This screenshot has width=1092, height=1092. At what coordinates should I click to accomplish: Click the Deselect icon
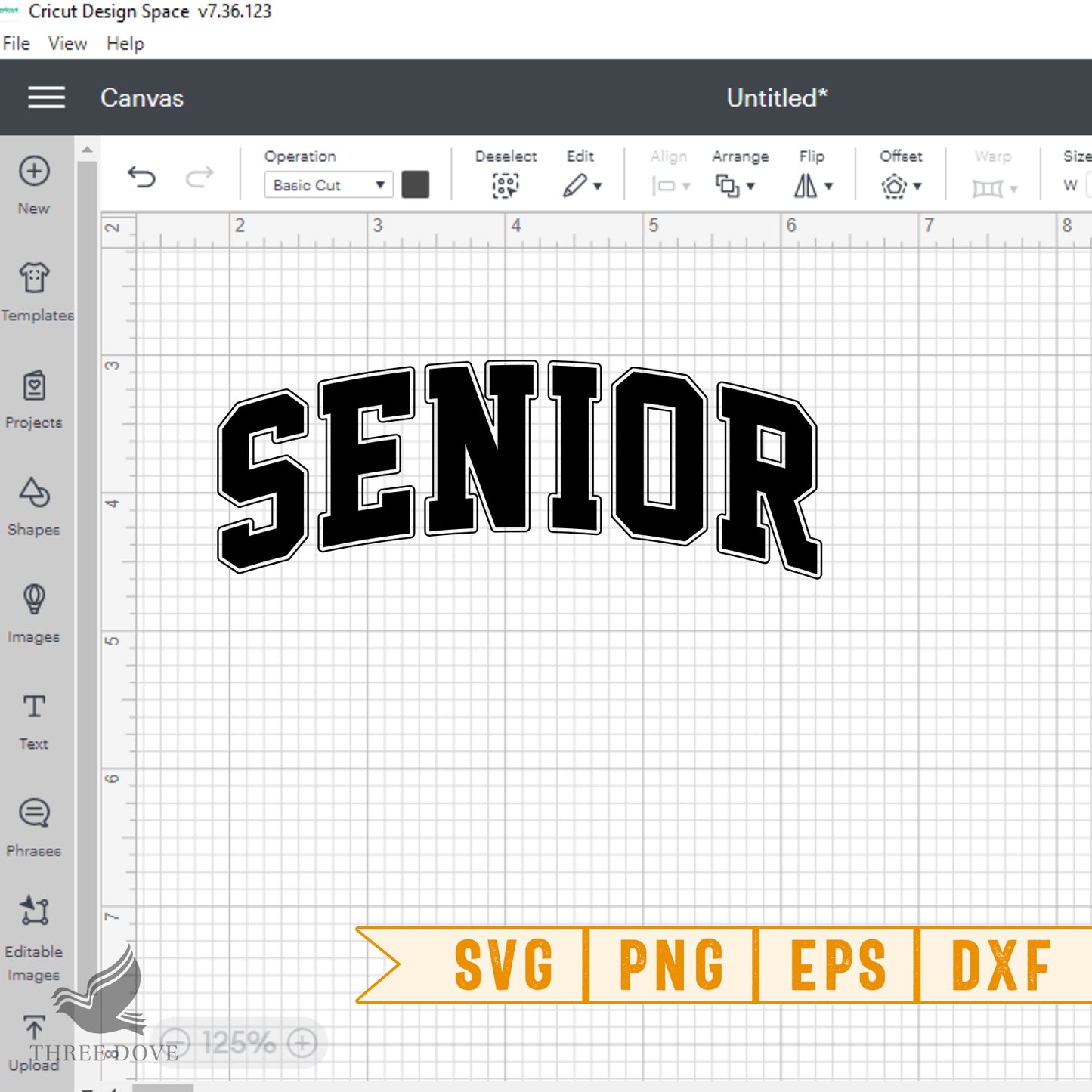coord(506,185)
